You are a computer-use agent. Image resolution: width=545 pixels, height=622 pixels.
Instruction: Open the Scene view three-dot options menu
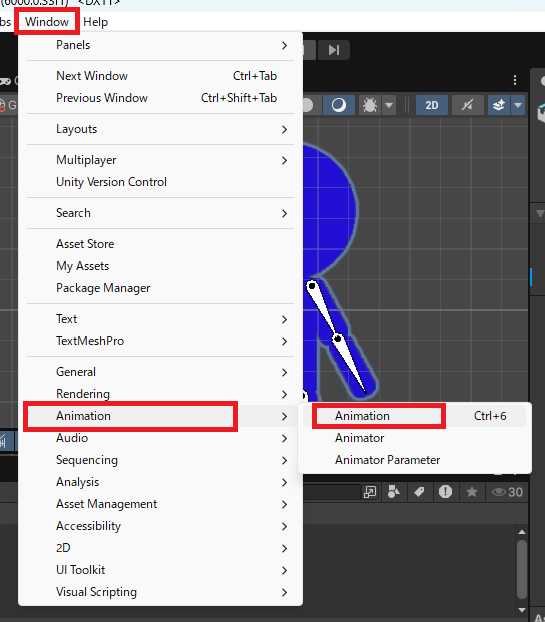515,81
